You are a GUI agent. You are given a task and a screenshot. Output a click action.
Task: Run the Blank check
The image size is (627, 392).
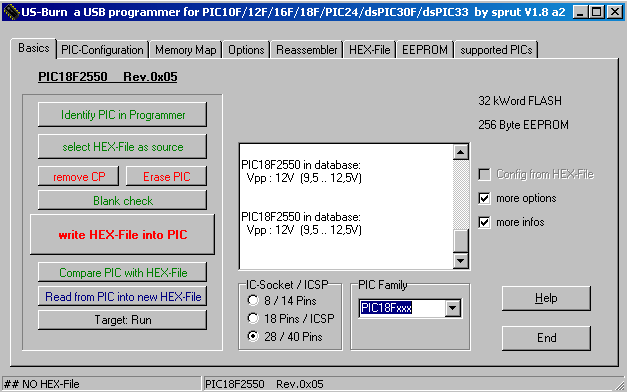click(123, 200)
